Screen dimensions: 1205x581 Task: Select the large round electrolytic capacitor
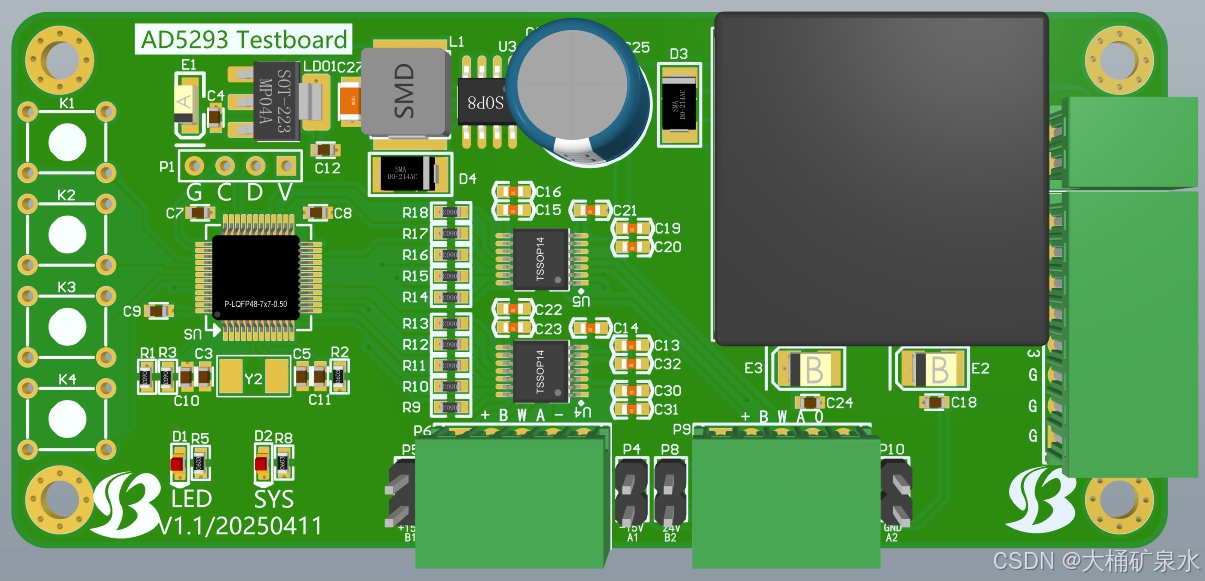[580, 92]
